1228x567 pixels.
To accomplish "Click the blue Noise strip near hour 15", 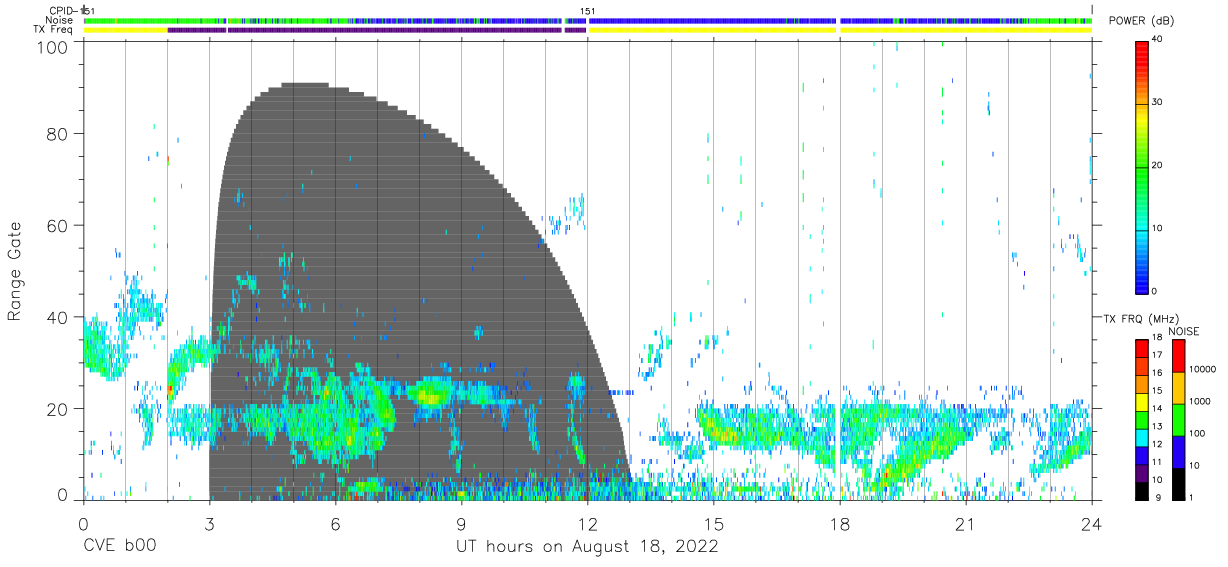I will coord(713,20).
